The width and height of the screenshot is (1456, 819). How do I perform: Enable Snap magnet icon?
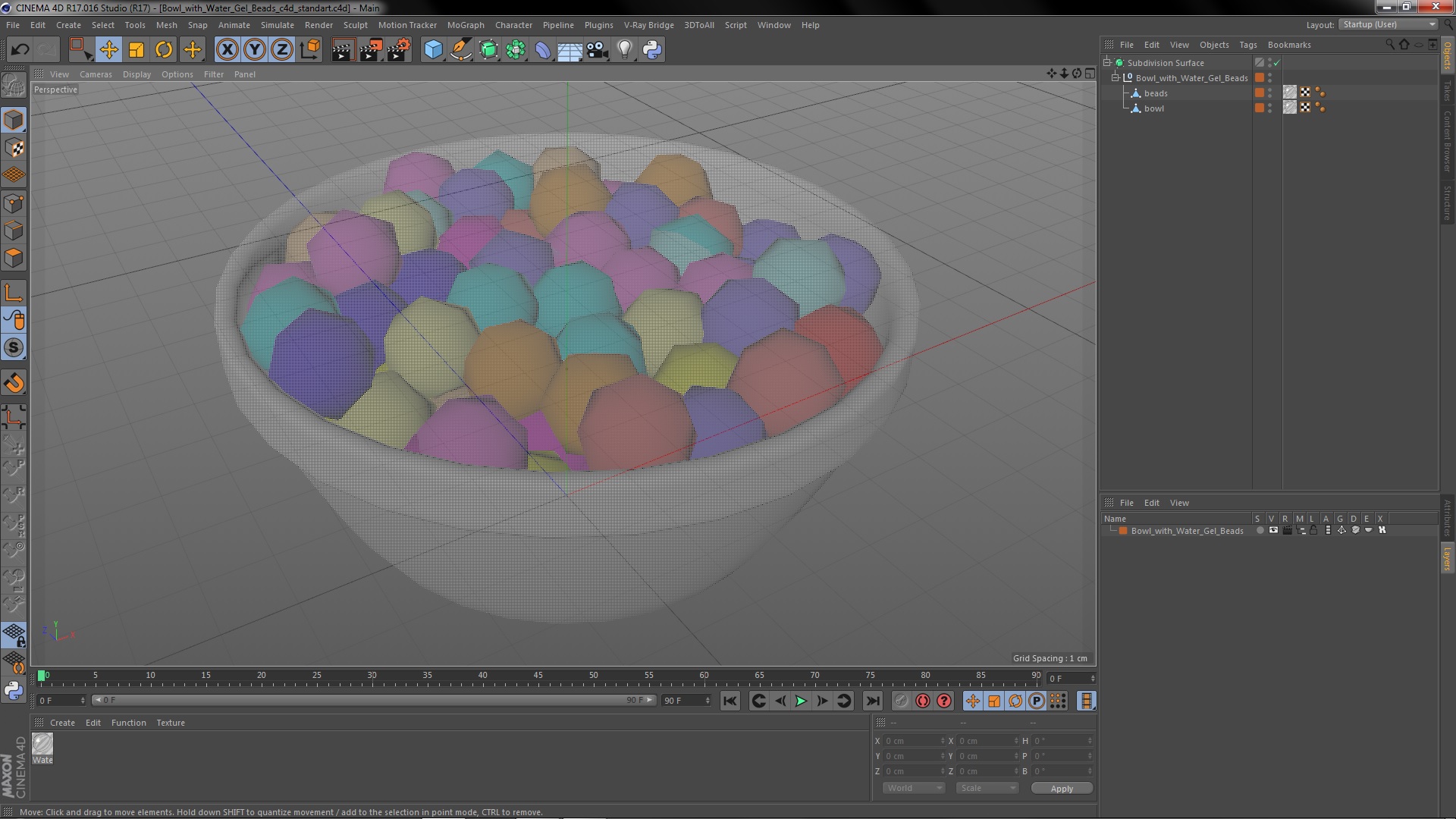coord(14,383)
